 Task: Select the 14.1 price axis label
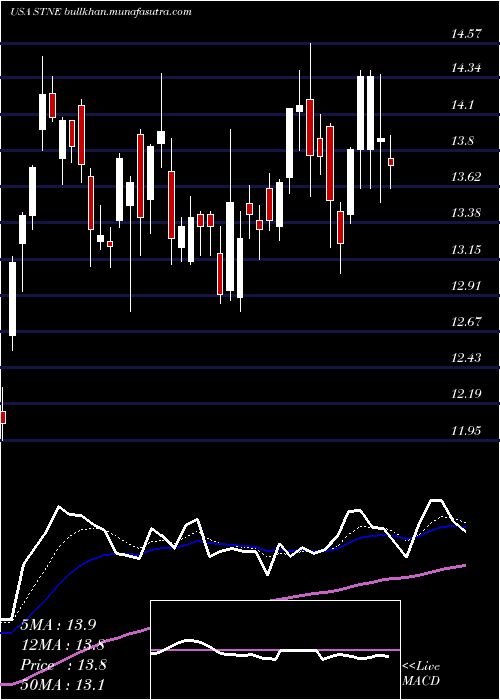[x=462, y=105]
